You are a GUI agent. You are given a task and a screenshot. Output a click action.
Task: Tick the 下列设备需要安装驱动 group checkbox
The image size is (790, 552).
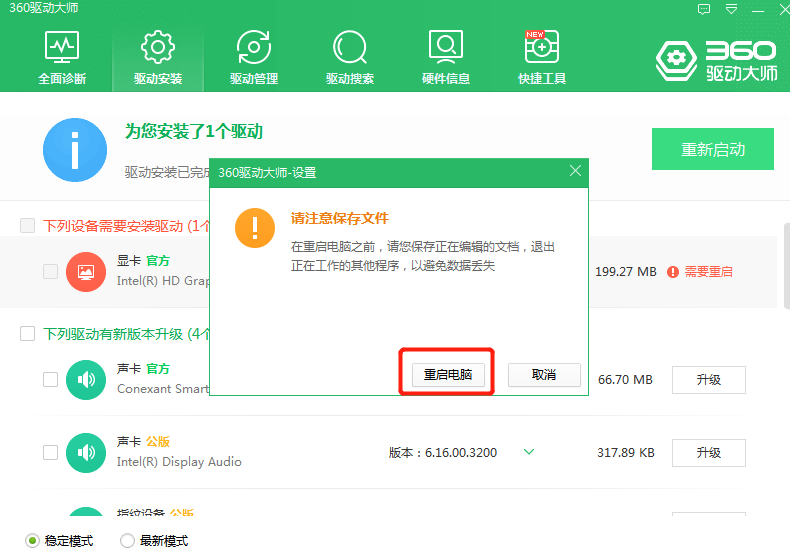[27, 226]
